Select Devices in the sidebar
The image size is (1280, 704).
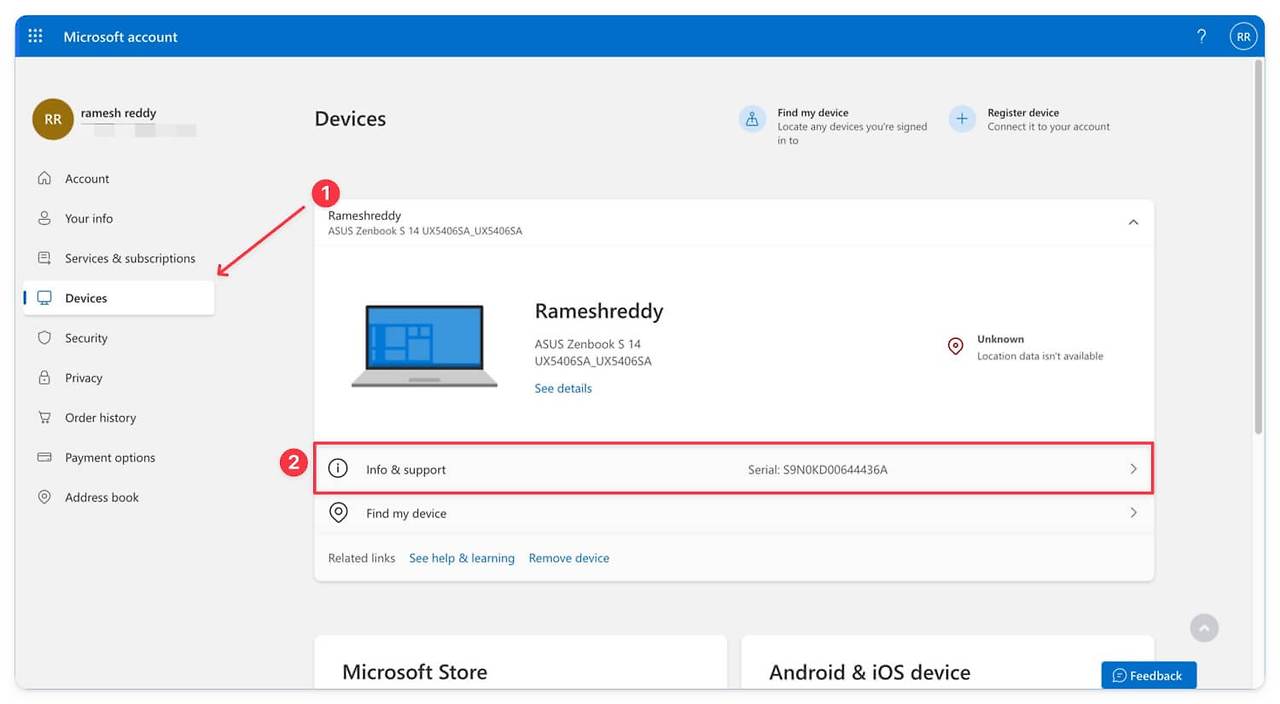pos(119,298)
